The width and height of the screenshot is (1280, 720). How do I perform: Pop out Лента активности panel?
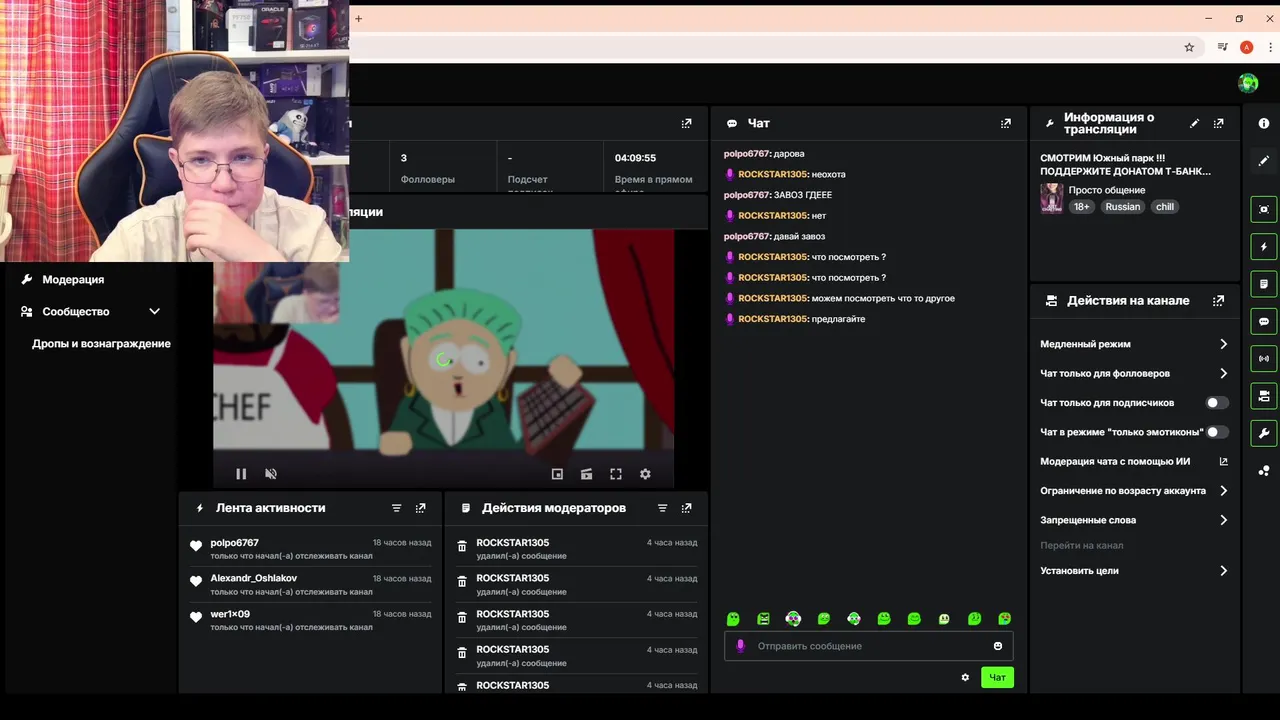click(x=420, y=508)
